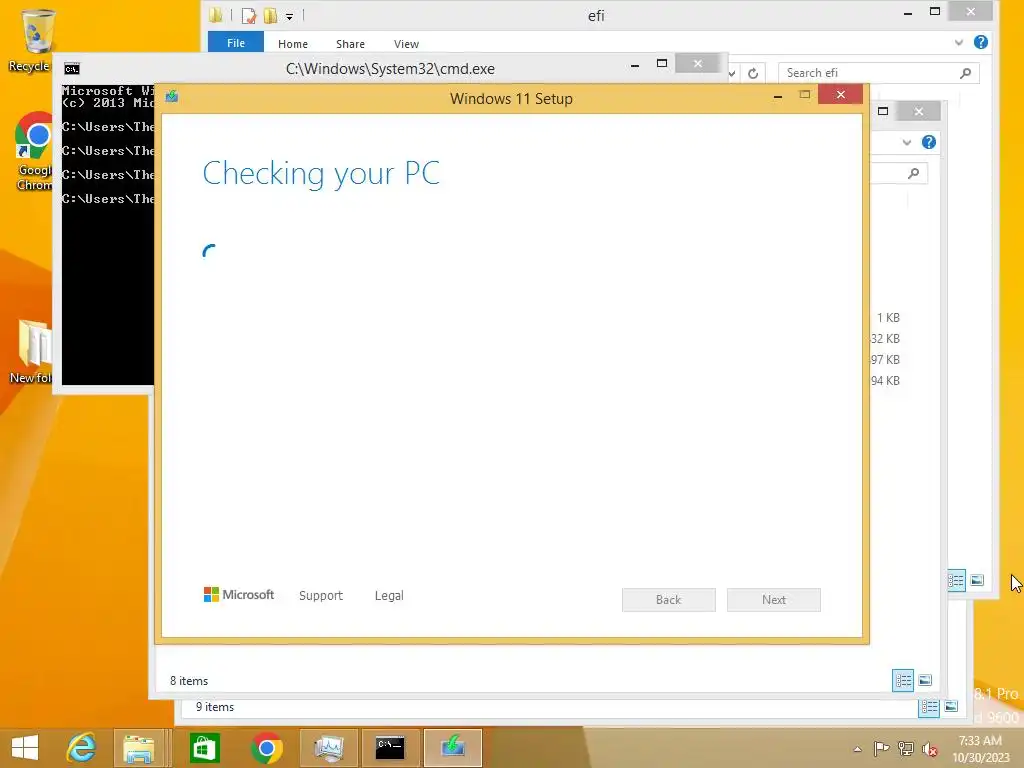Viewport: 1024px width, 768px height.
Task: Switch 9 items window to details view
Action: coord(929,707)
